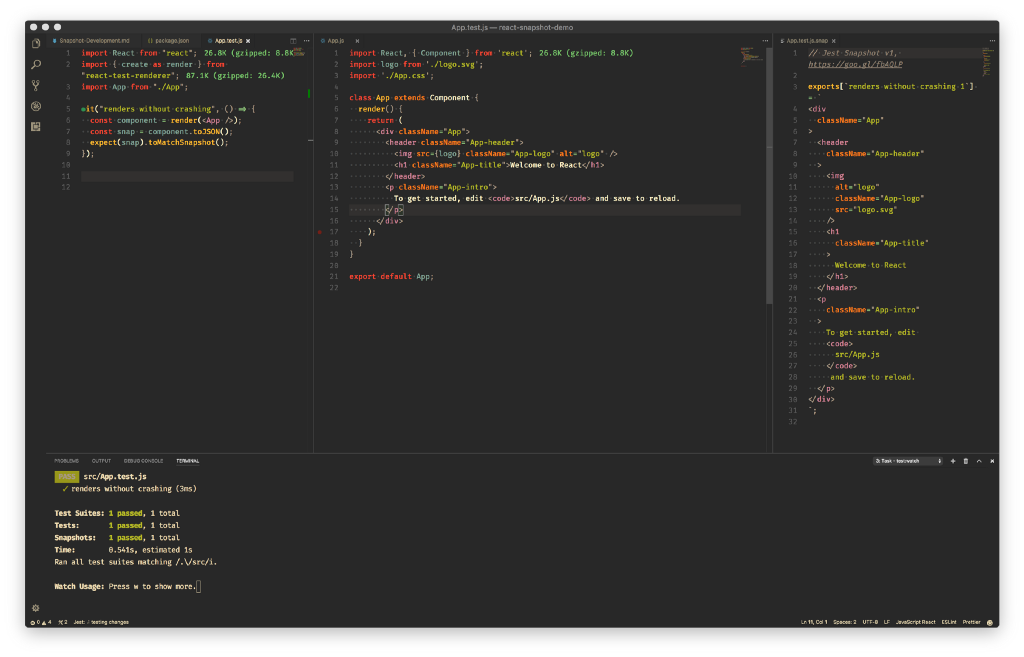Maximize the terminal panel with chevron
Image resolution: width=1024 pixels, height=657 pixels.
(x=979, y=461)
